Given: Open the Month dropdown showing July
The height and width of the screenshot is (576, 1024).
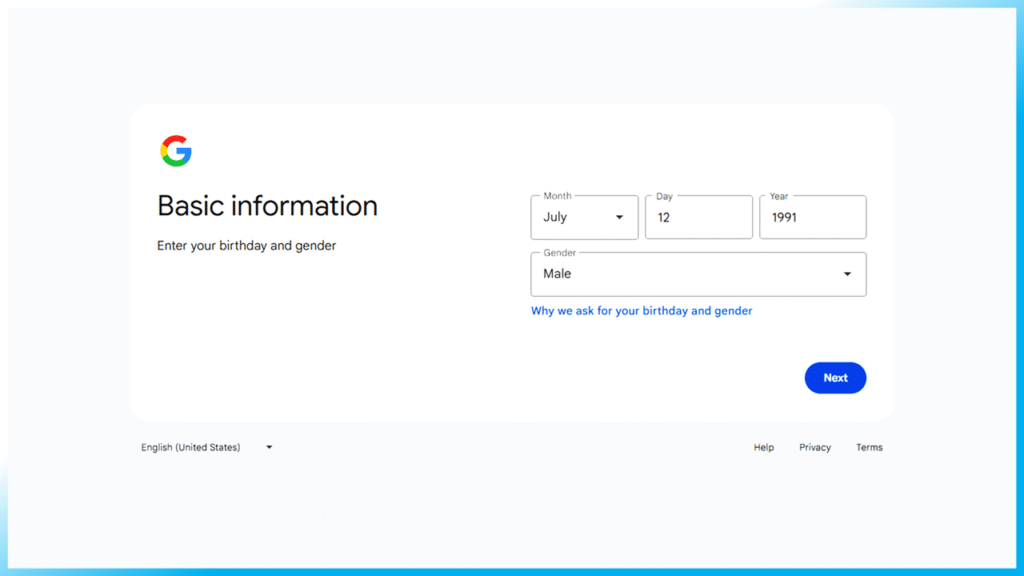Looking at the screenshot, I should 584,217.
